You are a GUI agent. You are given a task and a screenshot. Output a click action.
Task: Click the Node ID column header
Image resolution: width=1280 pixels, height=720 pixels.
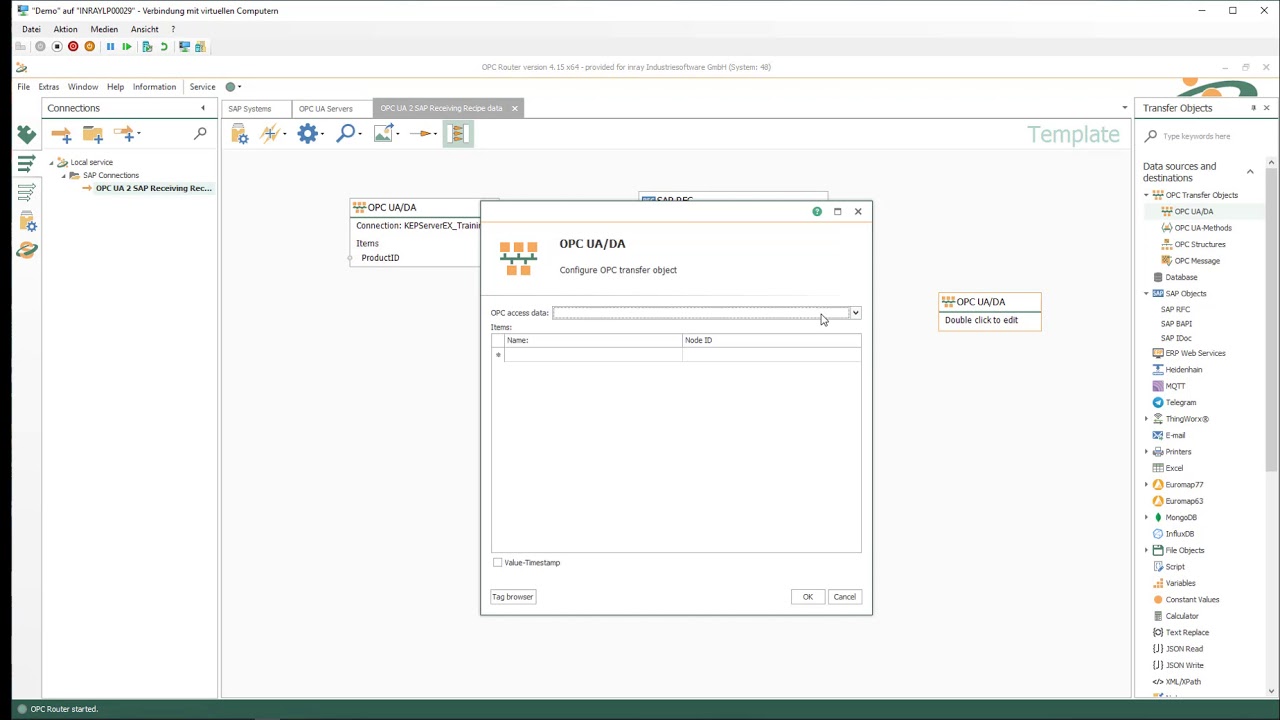coord(771,341)
